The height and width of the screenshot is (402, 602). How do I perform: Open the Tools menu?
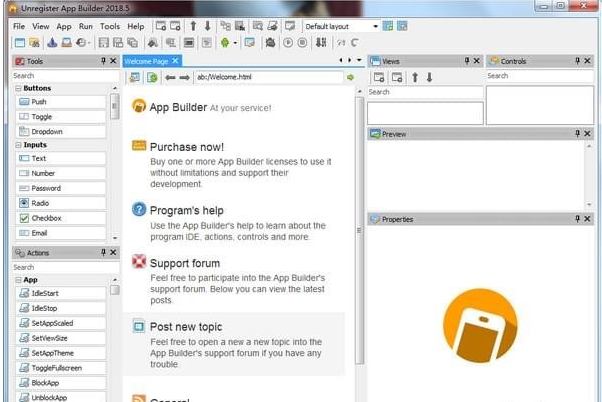coord(110,26)
